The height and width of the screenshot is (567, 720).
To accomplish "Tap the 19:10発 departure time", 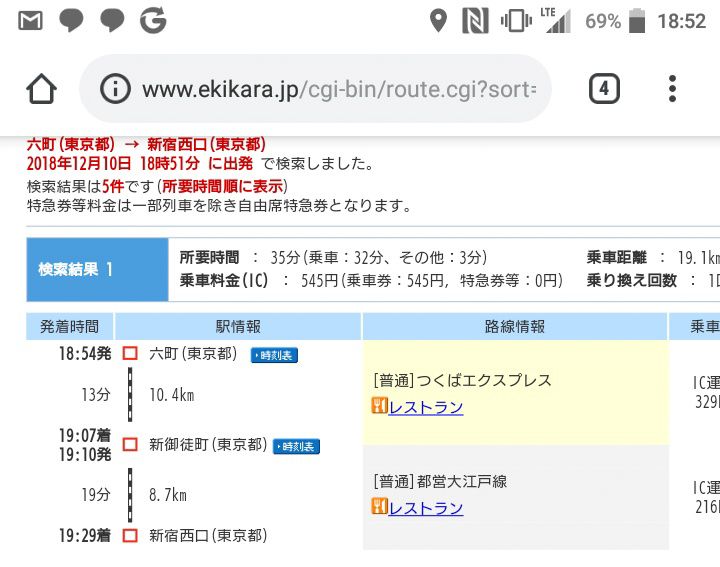I will [85, 455].
